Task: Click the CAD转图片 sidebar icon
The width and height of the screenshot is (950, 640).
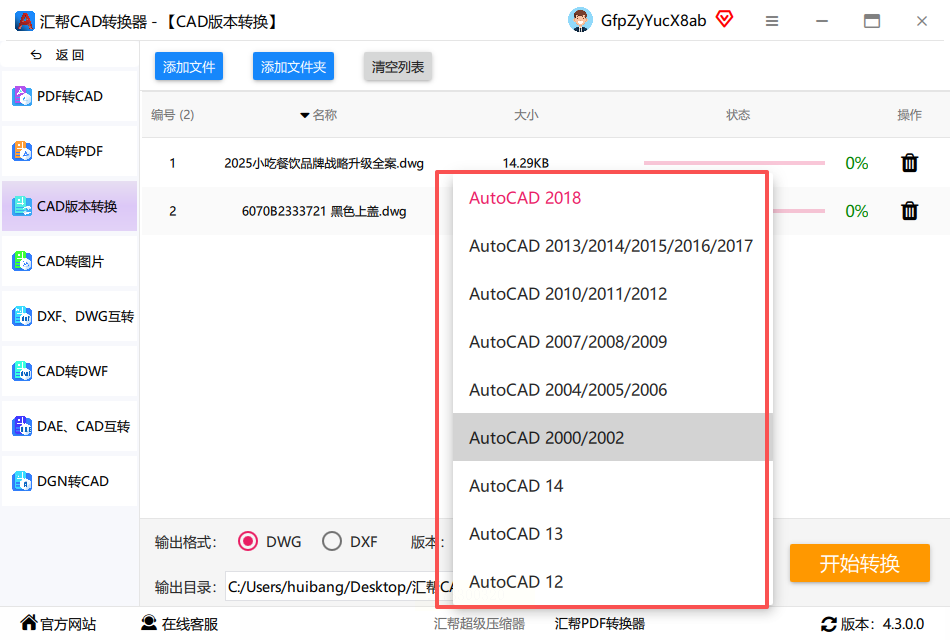Action: (22, 261)
